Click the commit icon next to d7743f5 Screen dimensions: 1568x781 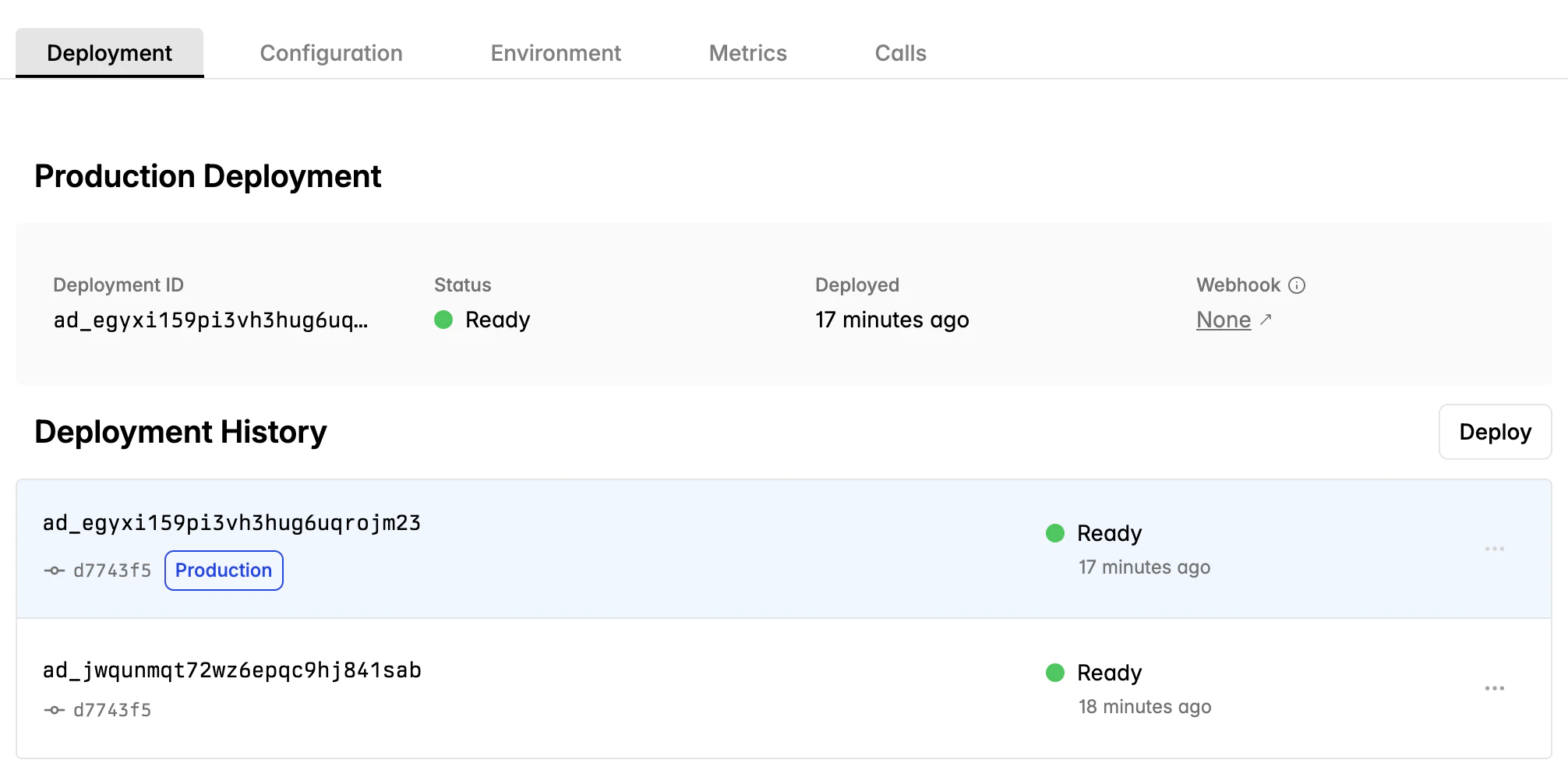coord(53,570)
